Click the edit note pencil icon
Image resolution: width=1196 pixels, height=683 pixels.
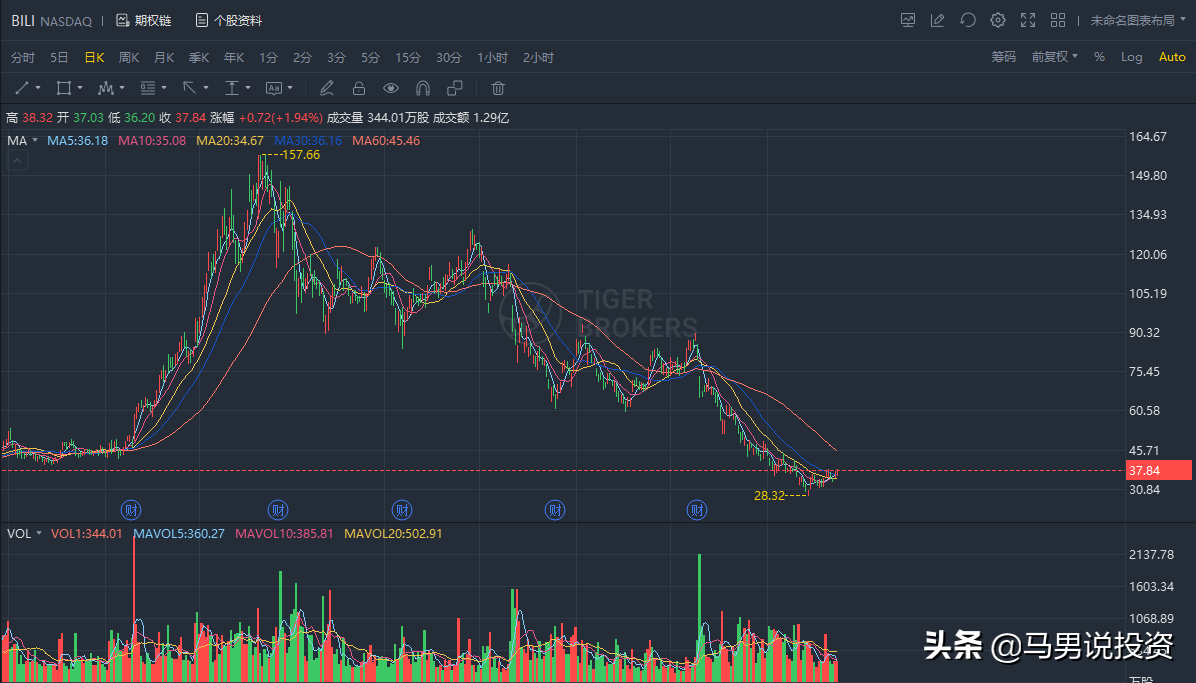pyautogui.click(x=937, y=21)
